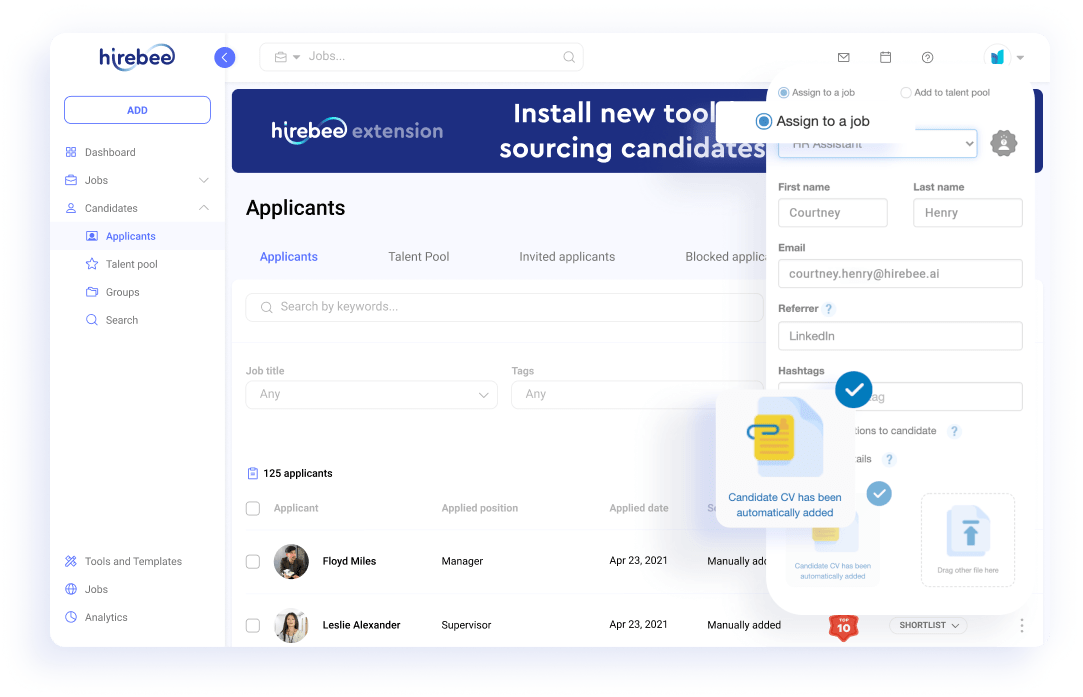
Task: Click the Groups folder icon
Action: [x=91, y=292]
